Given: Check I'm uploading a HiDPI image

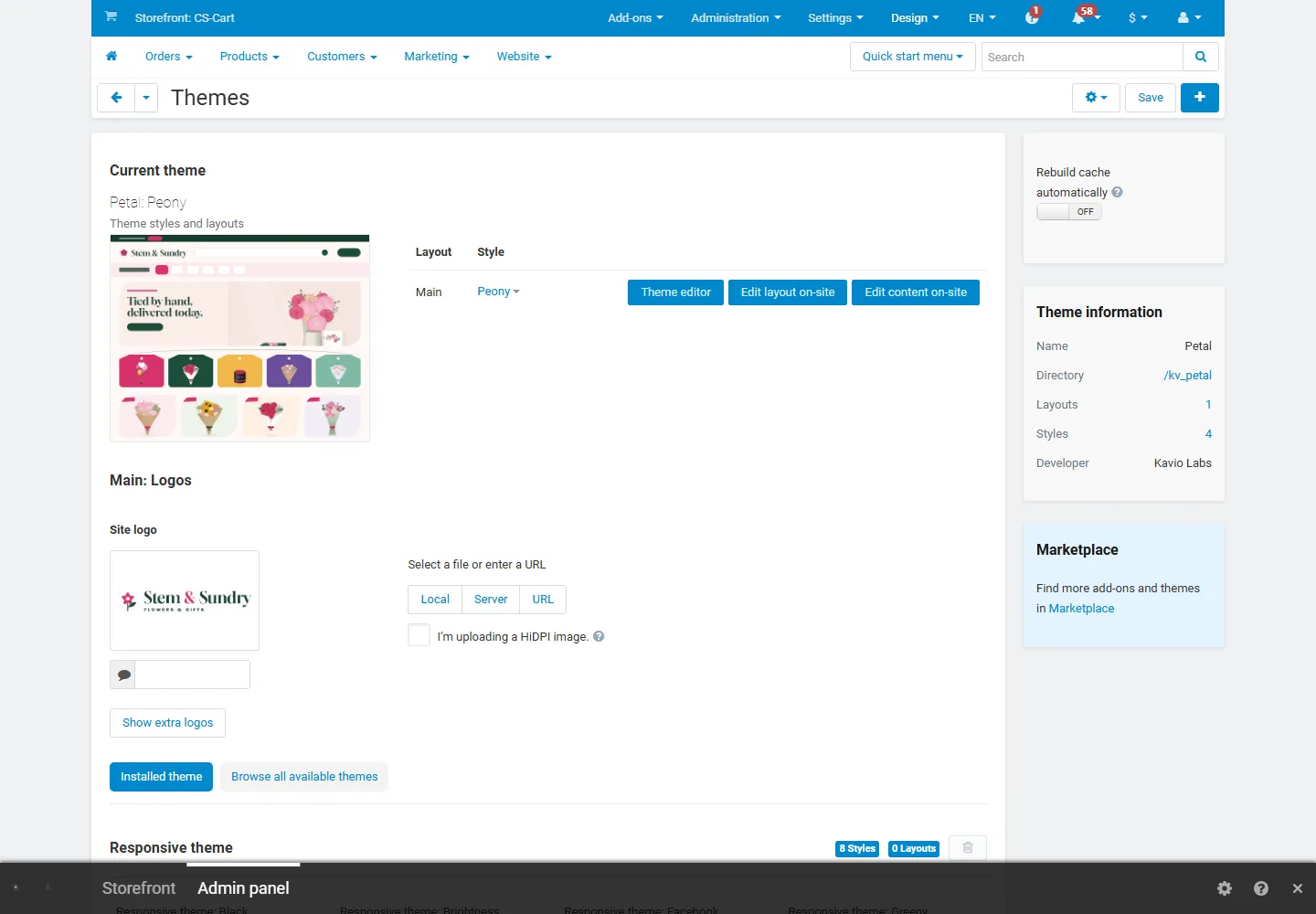Looking at the screenshot, I should tap(419, 635).
